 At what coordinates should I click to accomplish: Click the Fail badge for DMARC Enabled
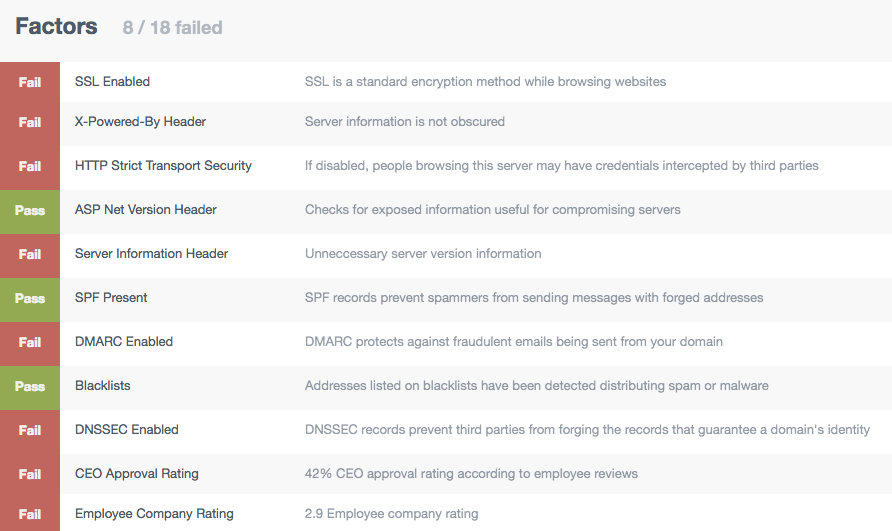point(30,342)
